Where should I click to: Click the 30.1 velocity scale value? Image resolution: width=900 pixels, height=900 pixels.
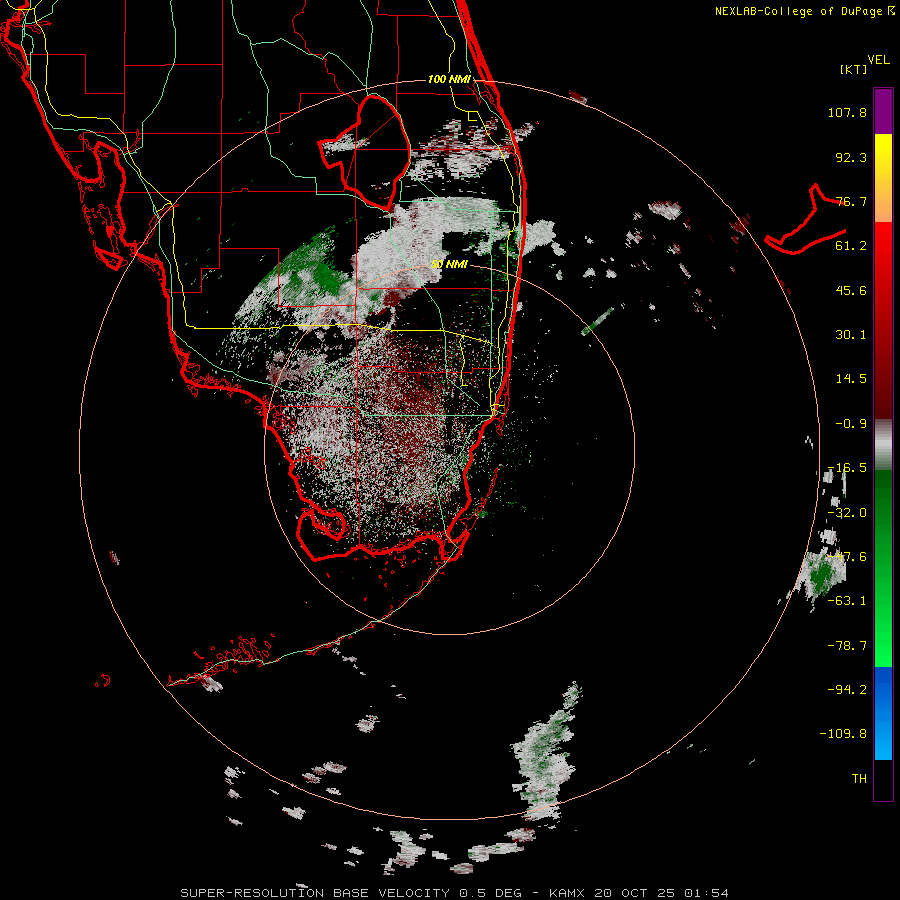(851, 335)
